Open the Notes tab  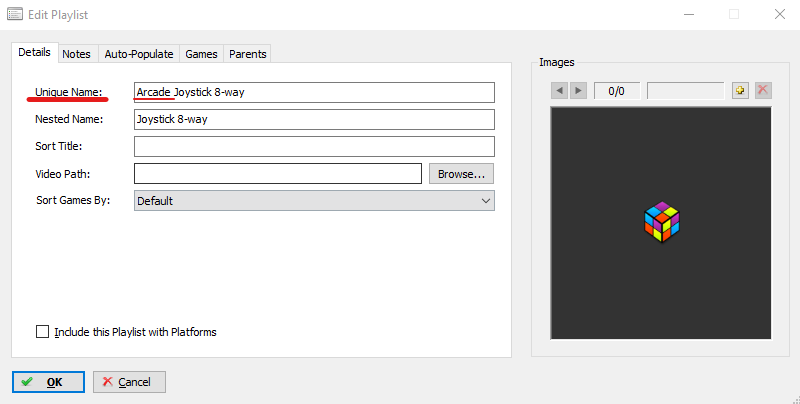coord(77,54)
